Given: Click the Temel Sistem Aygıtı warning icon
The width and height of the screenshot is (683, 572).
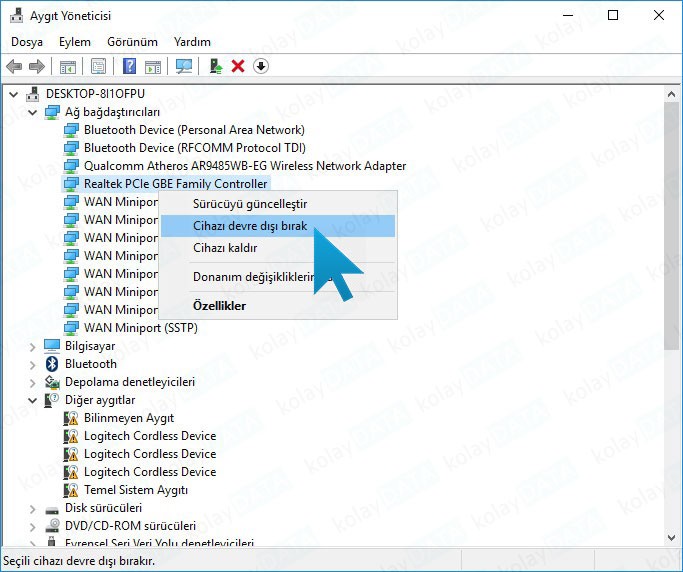Looking at the screenshot, I should coord(71,490).
